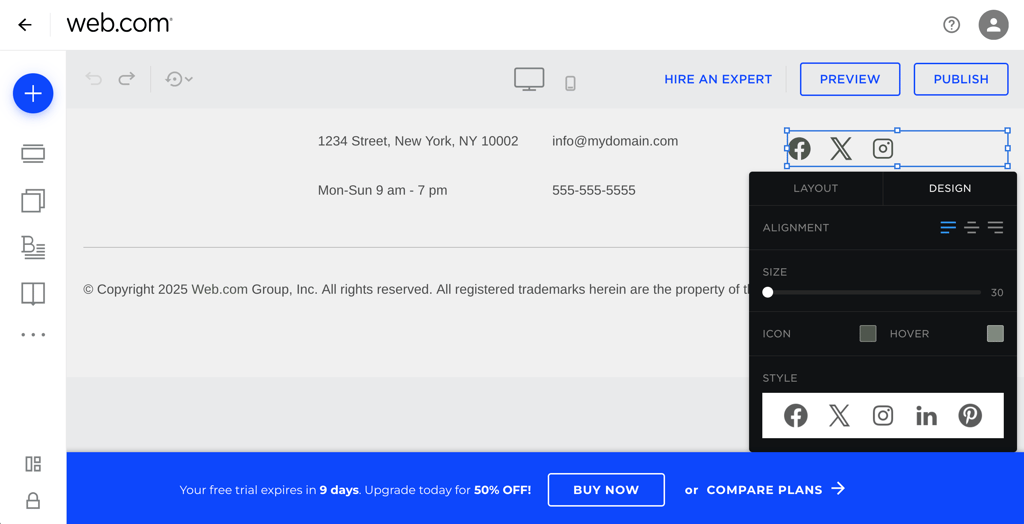This screenshot has height=524, width=1024.
Task: Select the X icon on the canvas
Action: pyautogui.click(x=840, y=149)
